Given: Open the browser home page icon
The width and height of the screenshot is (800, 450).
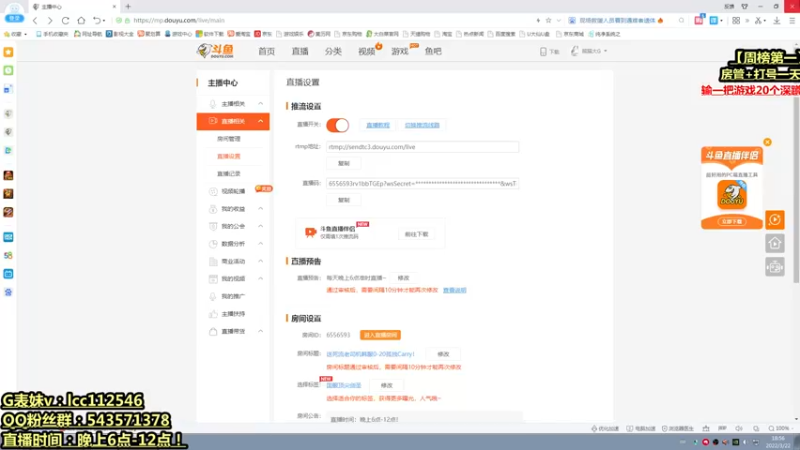Looking at the screenshot, I should coord(81,20).
